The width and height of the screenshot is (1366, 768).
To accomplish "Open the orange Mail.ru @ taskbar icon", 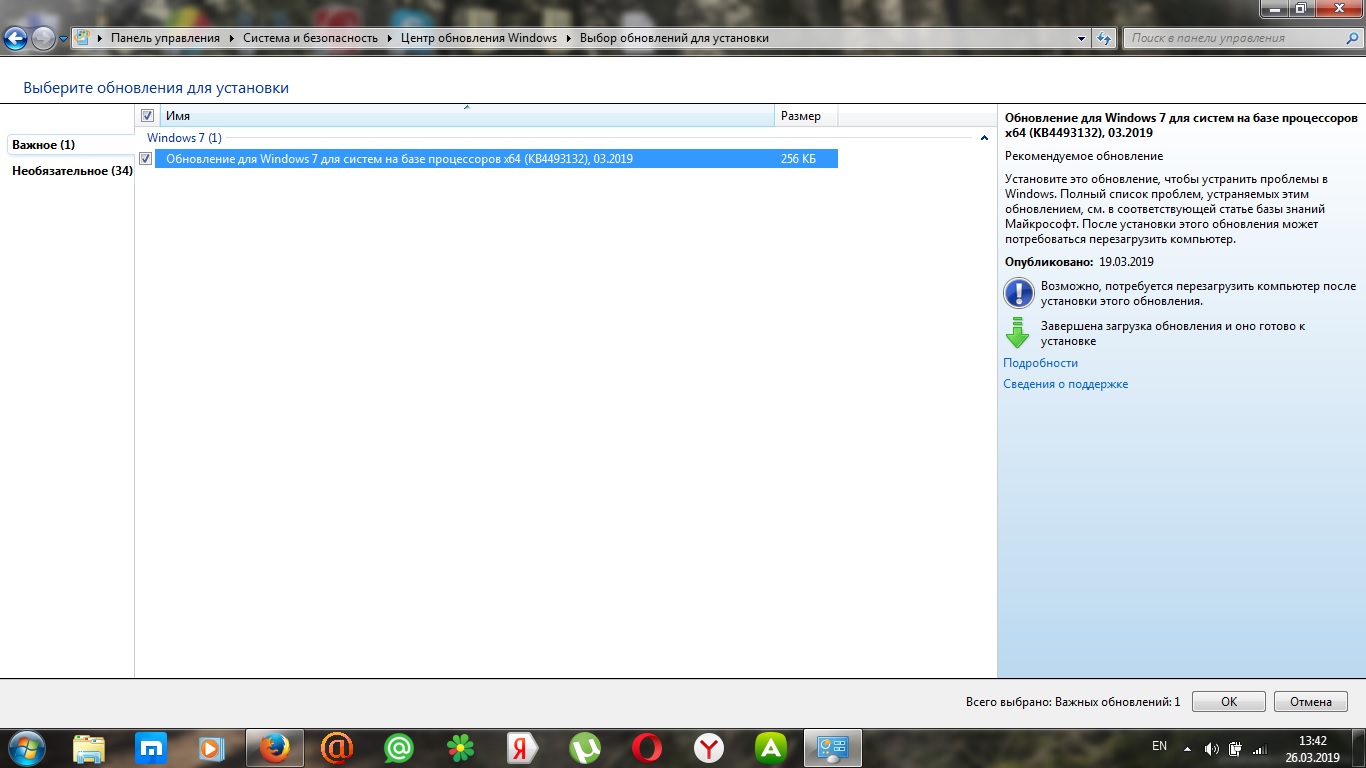I will click(337, 748).
